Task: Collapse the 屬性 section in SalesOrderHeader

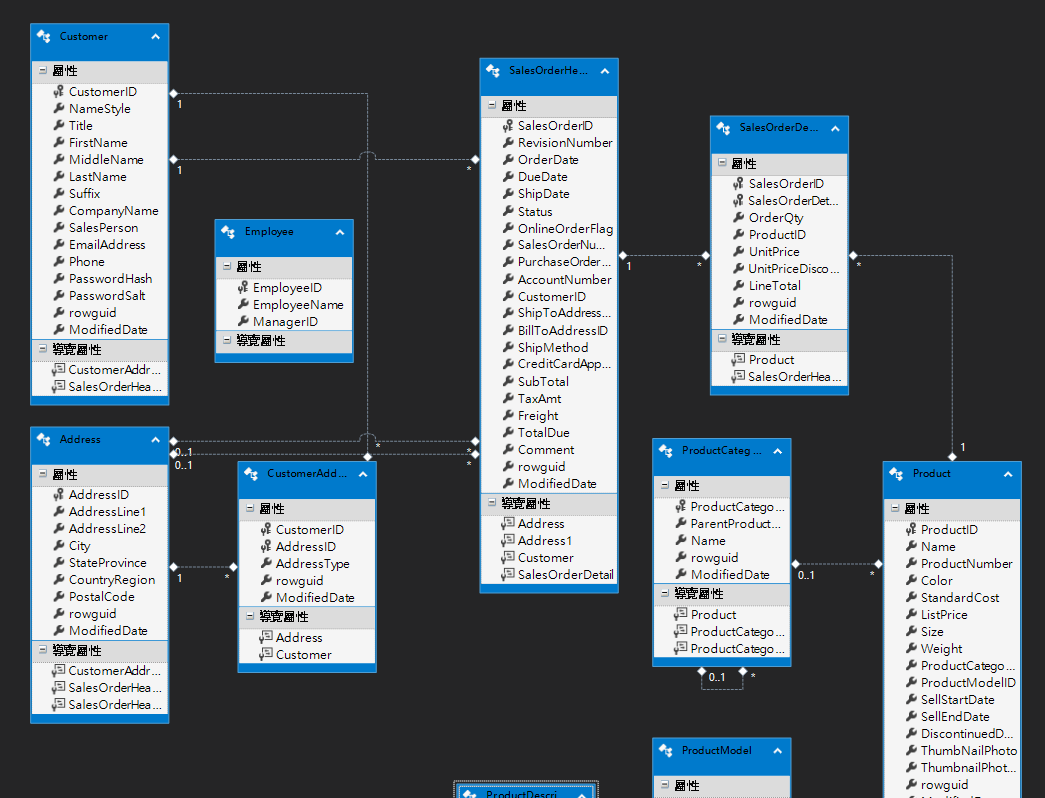Action: tap(491, 106)
